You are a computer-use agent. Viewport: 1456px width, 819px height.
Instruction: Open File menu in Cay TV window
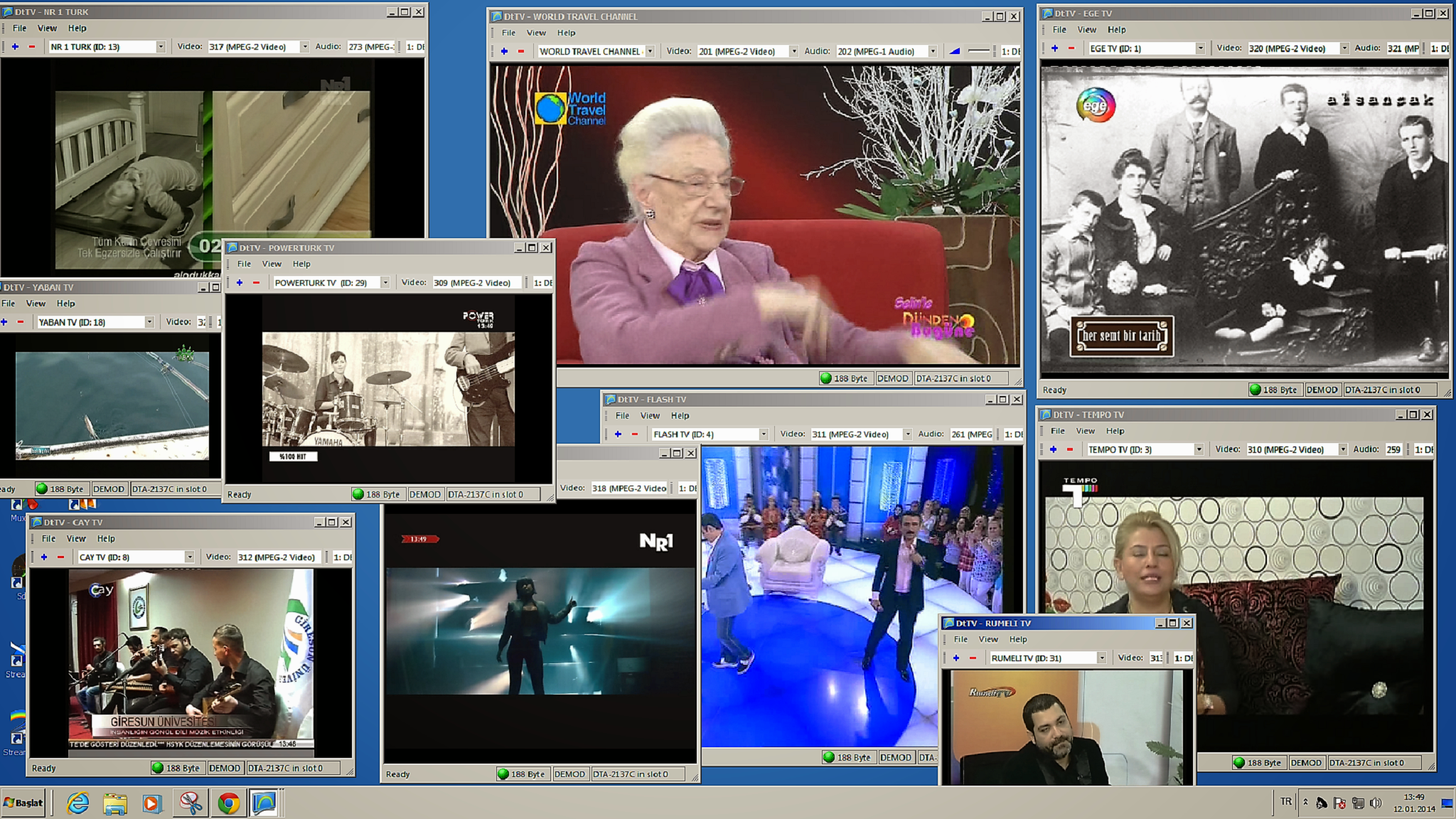click(x=48, y=539)
